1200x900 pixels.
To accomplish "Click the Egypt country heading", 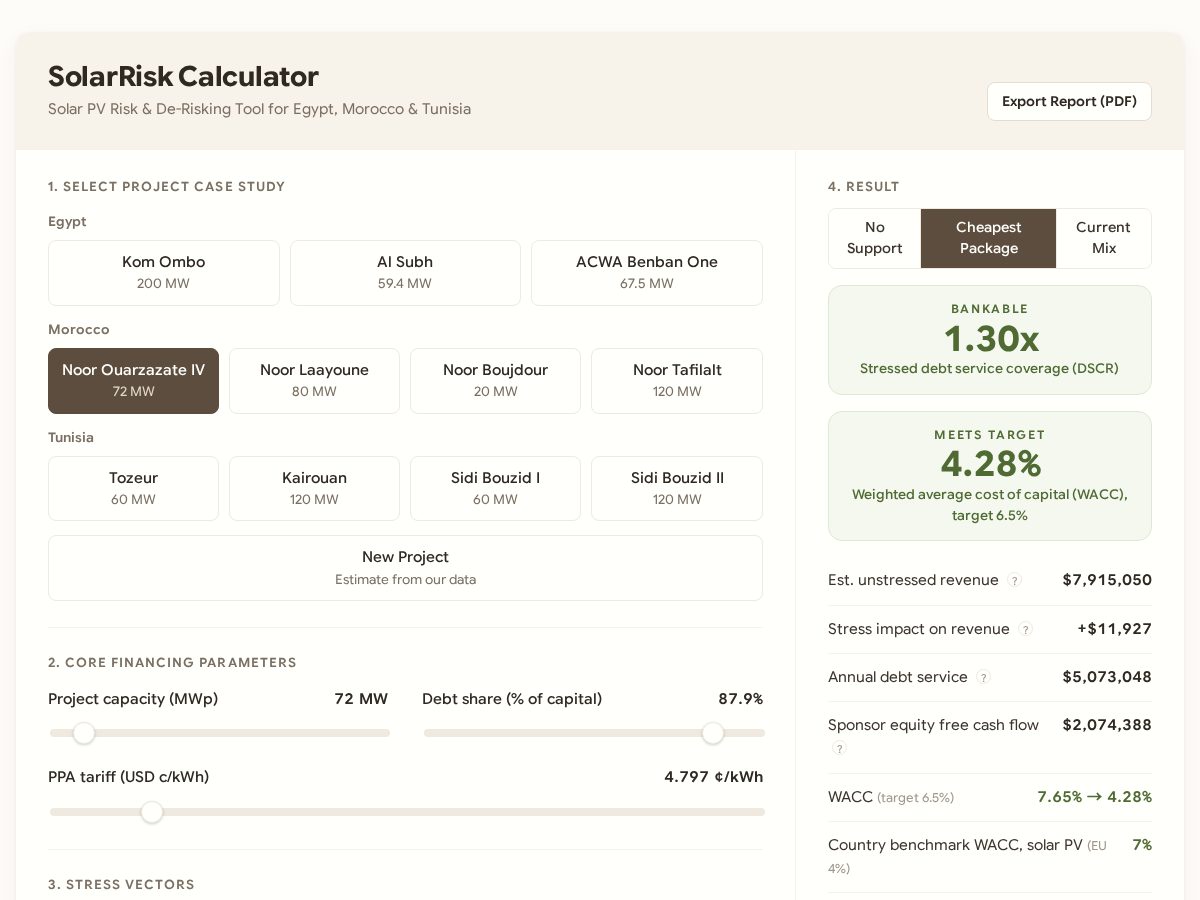I will point(67,222).
